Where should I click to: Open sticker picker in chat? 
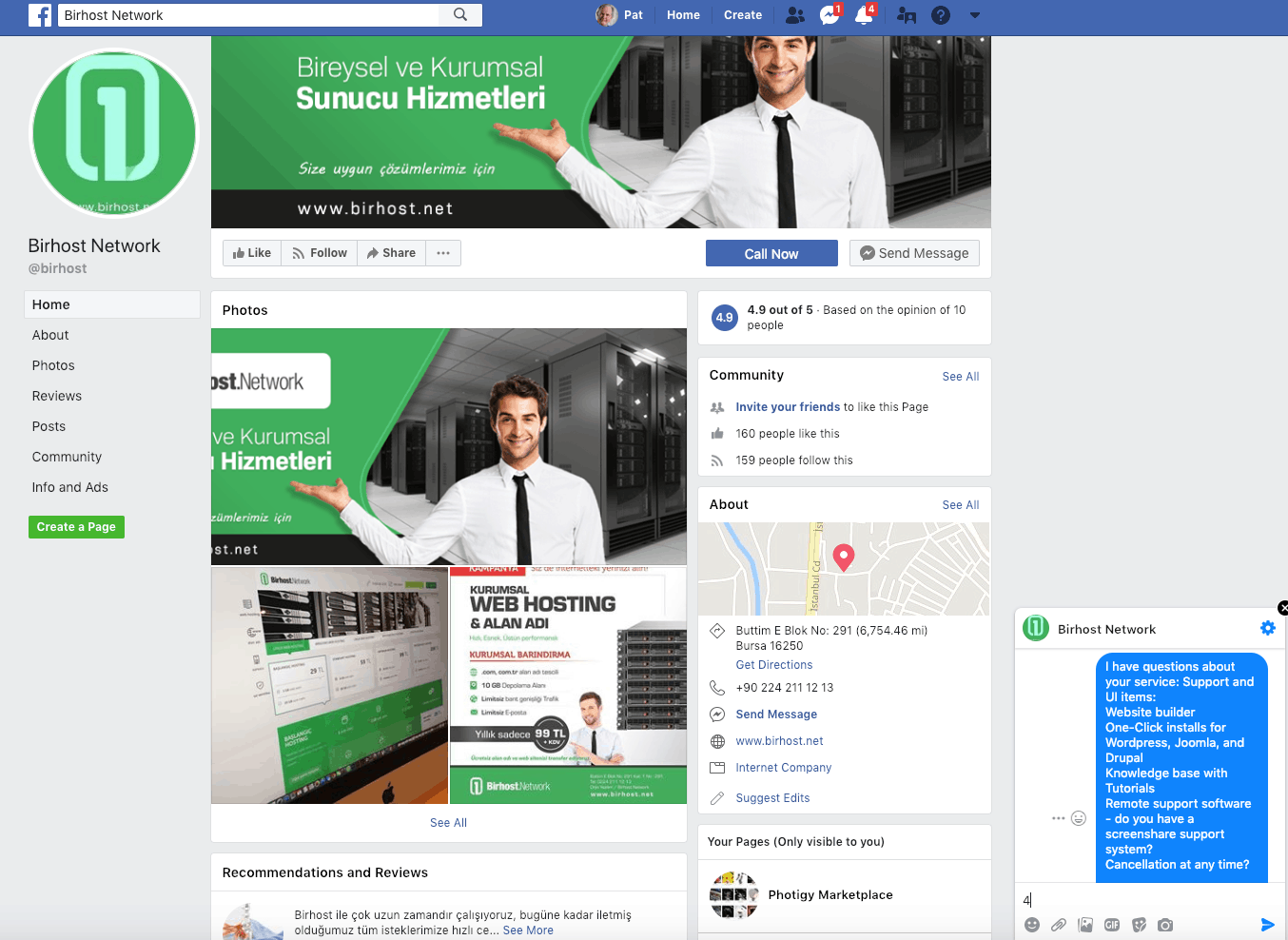click(1139, 925)
